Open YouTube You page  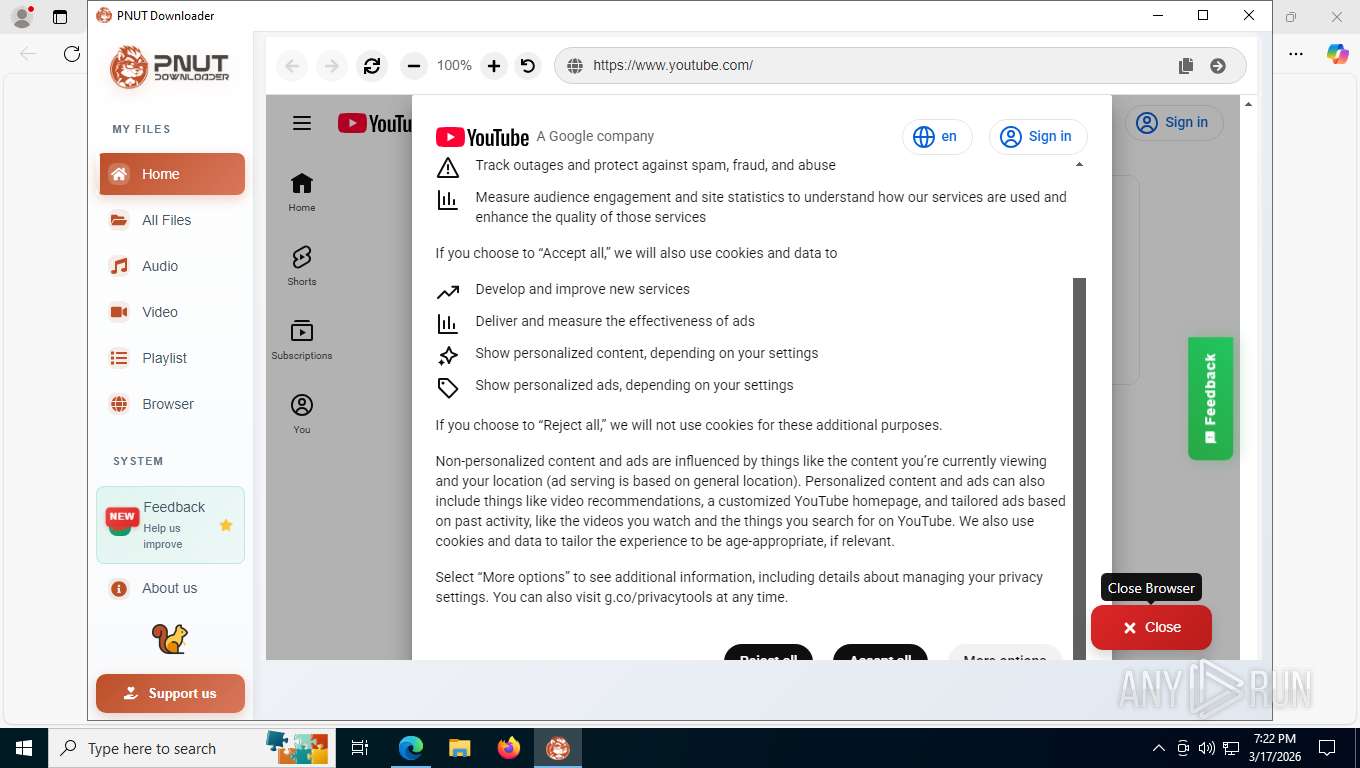pos(302,414)
